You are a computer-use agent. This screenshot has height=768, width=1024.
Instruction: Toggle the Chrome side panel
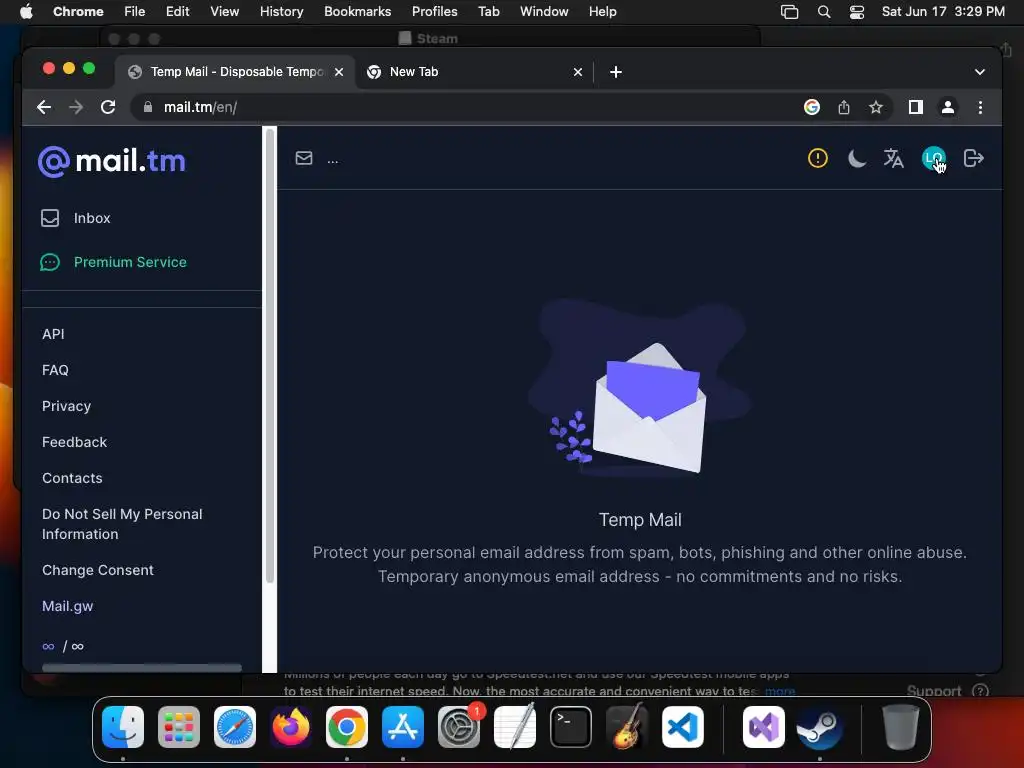[916, 107]
